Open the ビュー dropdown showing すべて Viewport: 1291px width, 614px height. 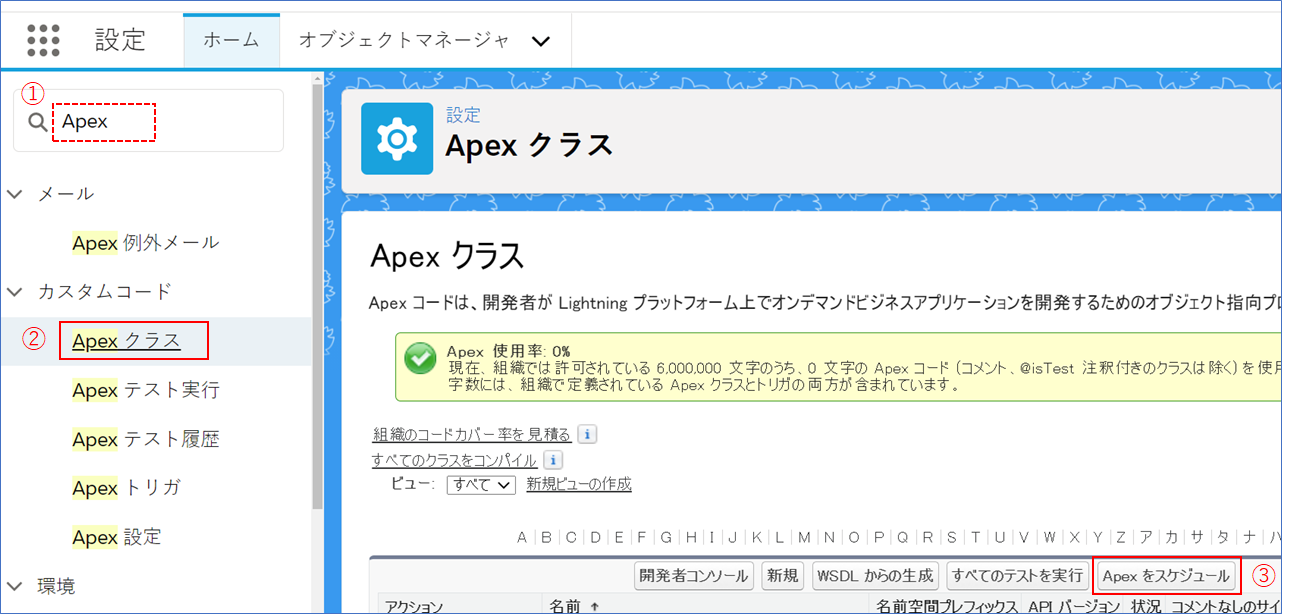[480, 485]
